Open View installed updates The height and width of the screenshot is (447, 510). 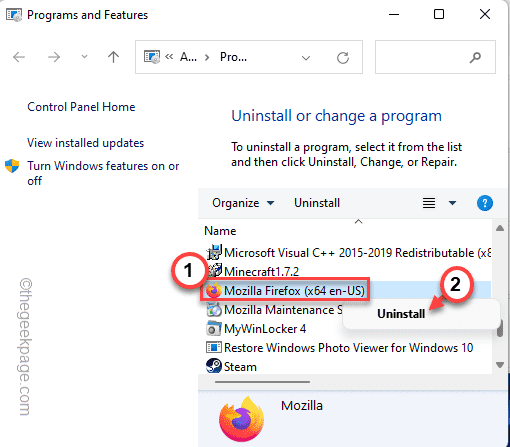coord(85,143)
